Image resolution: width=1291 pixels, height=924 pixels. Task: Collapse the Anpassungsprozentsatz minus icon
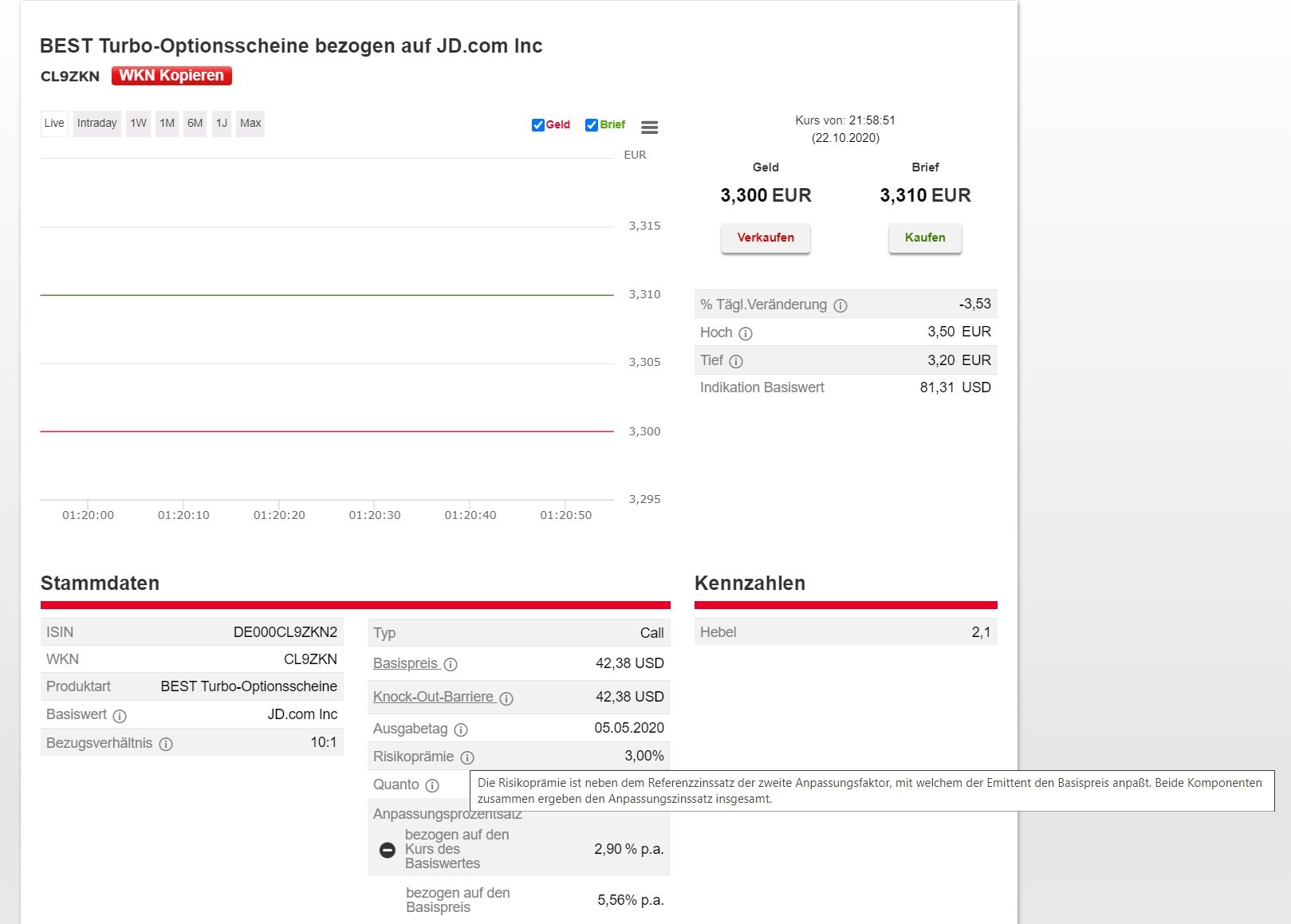388,850
